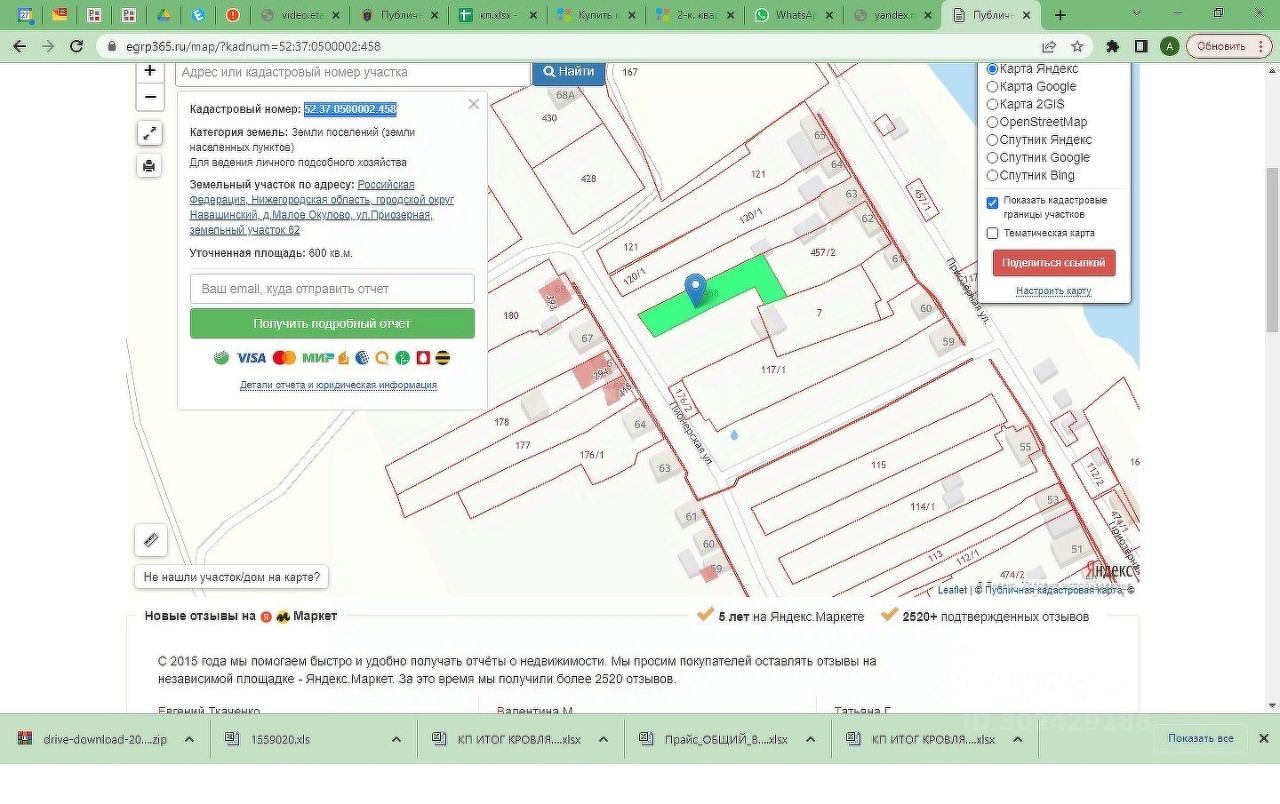
Task: Open Публичная кадастровая карта attribution link
Action: click(x=1053, y=590)
